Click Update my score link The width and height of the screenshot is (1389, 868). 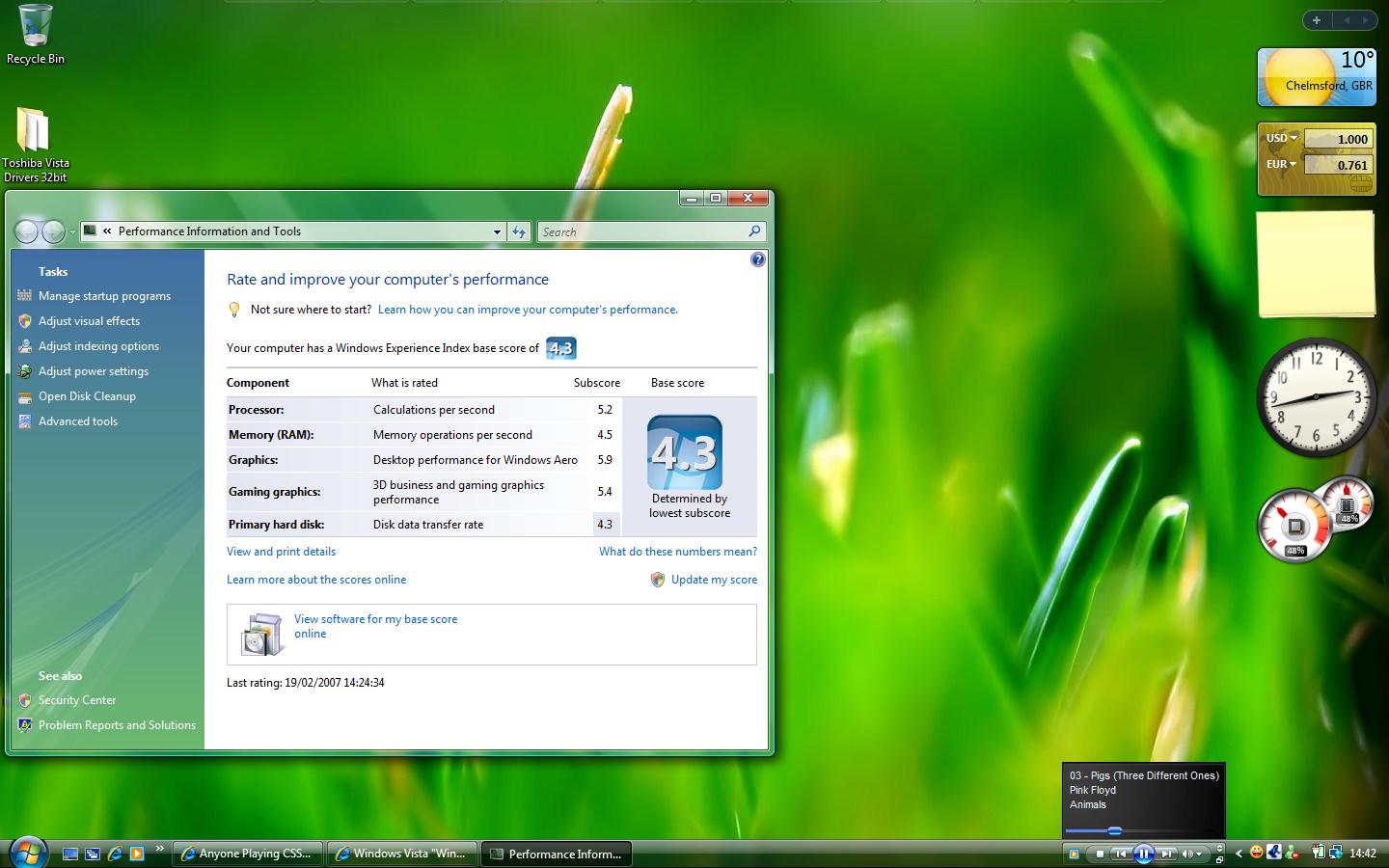714,580
